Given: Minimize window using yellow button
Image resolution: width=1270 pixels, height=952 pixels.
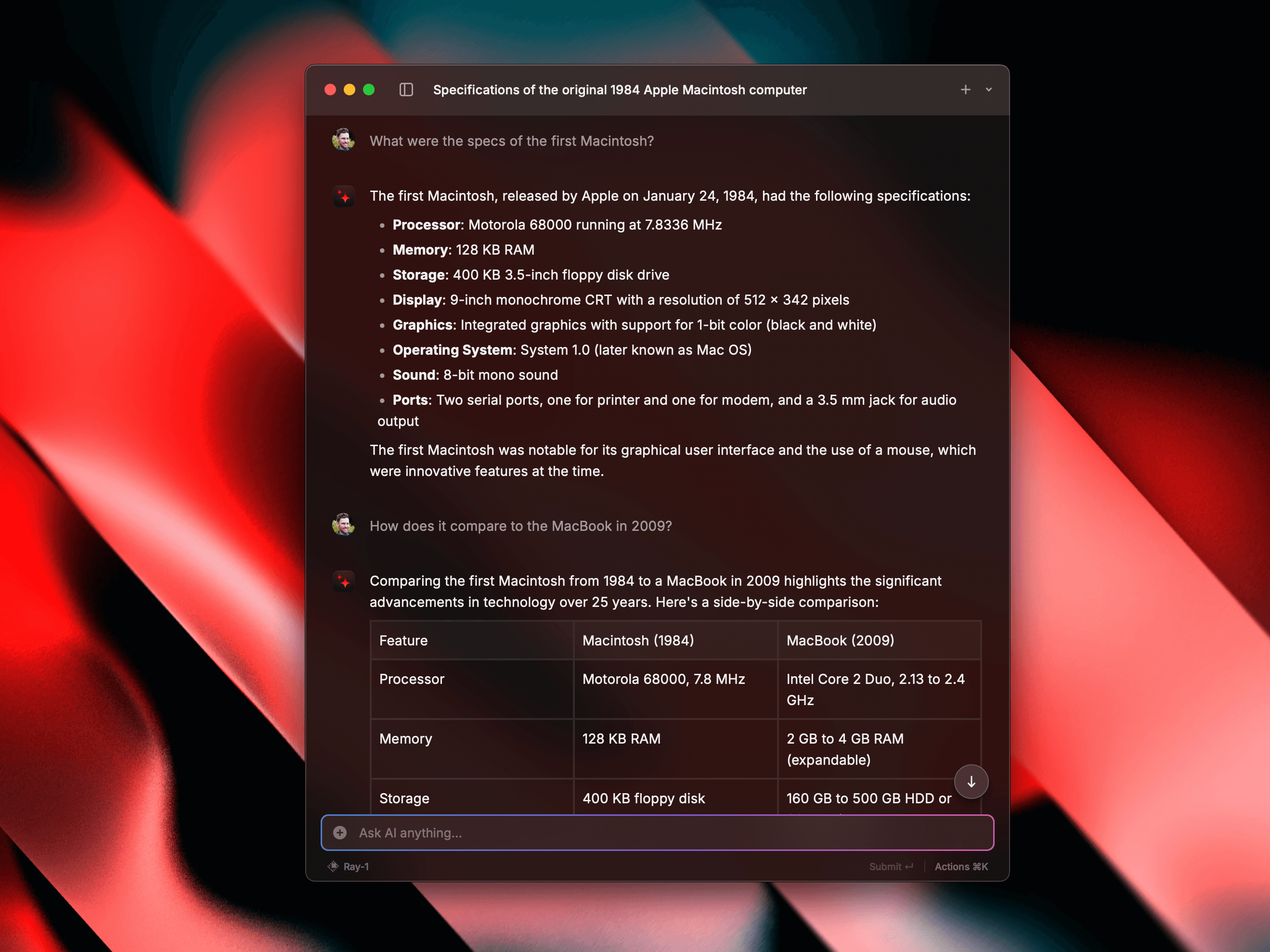Looking at the screenshot, I should 349,90.
